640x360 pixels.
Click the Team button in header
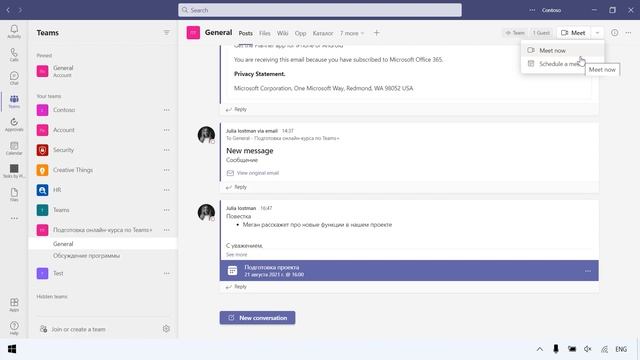point(515,33)
